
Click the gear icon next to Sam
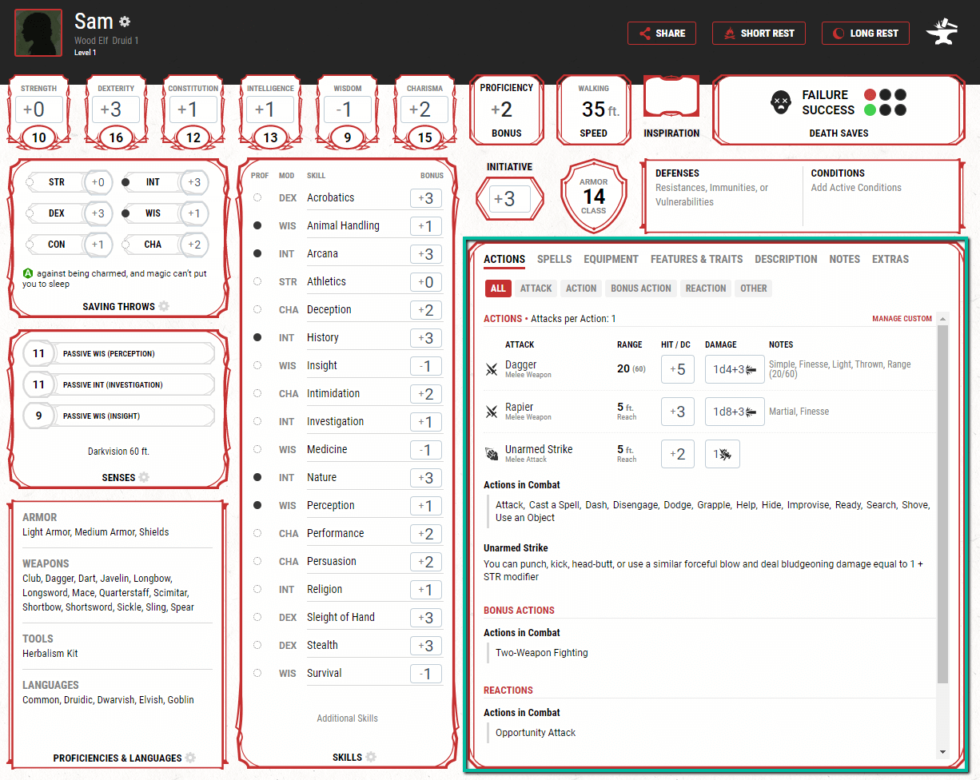pyautogui.click(x=125, y=21)
